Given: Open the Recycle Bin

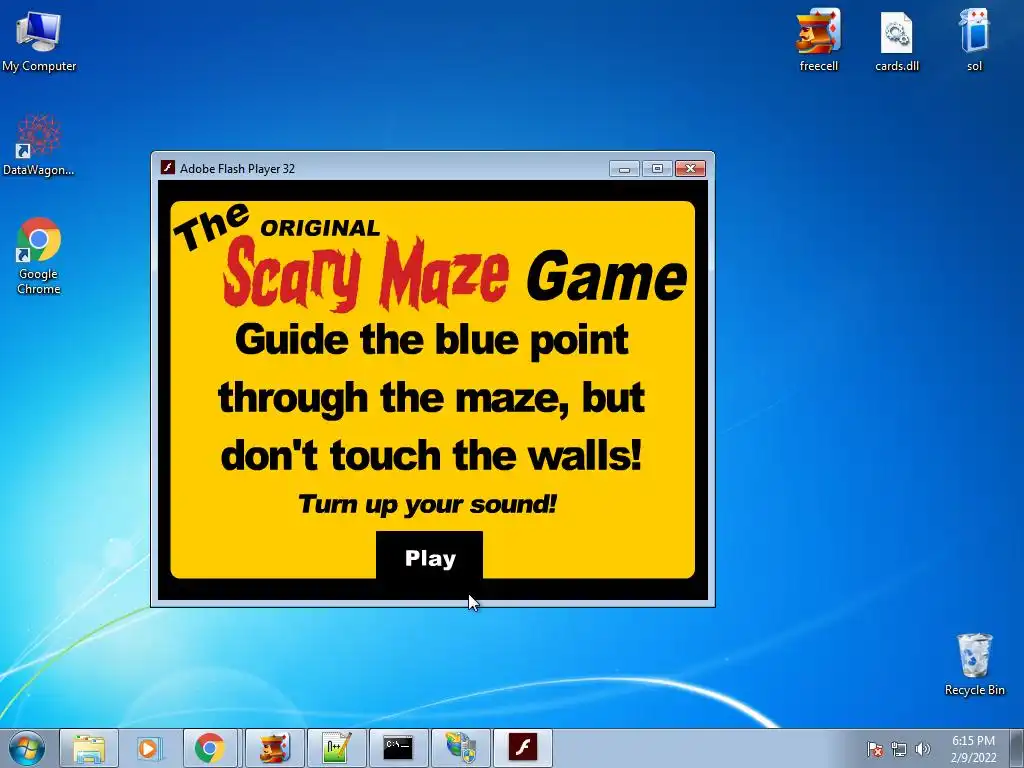Looking at the screenshot, I should [974, 664].
